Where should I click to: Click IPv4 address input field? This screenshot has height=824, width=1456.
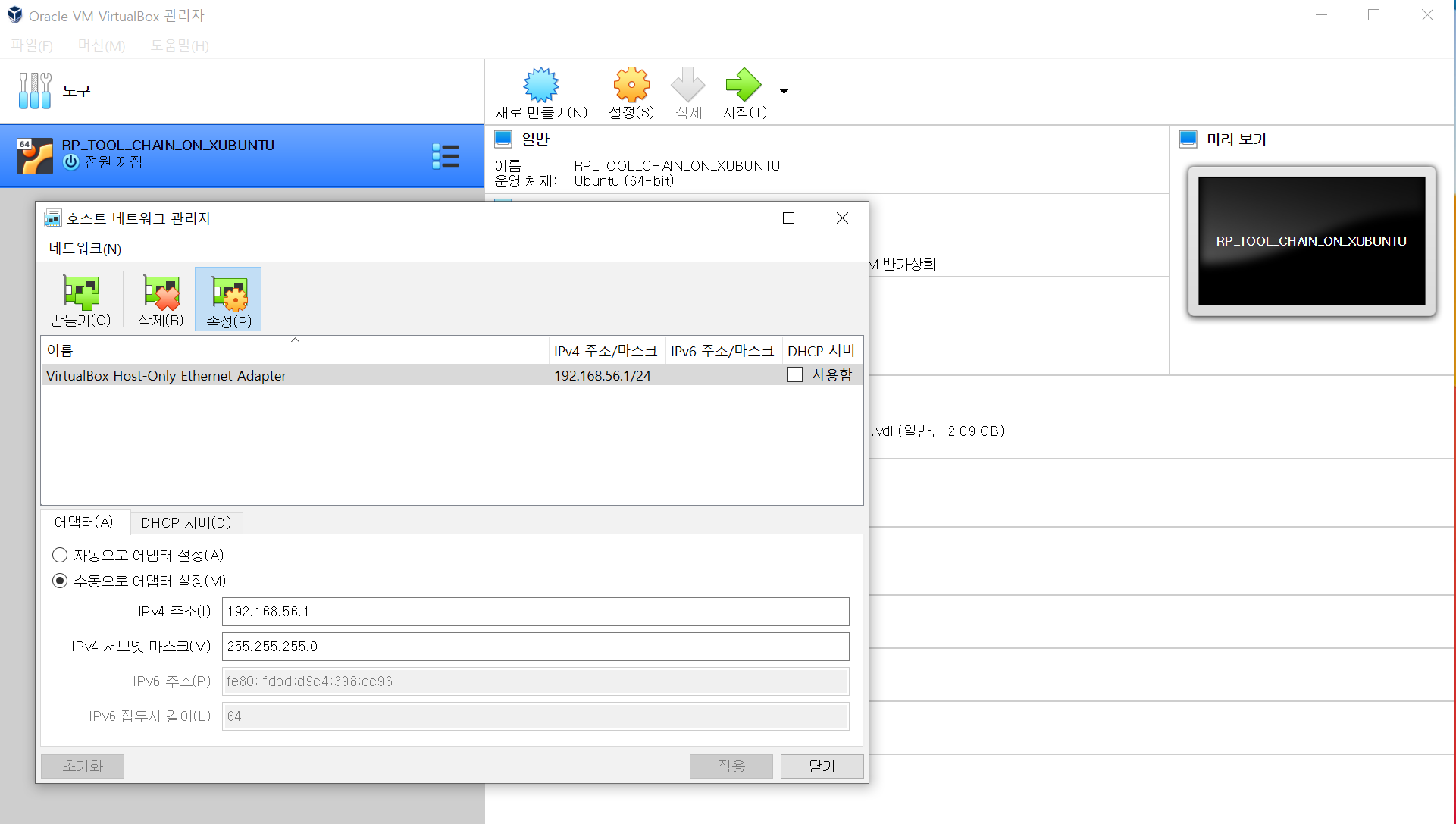536,612
